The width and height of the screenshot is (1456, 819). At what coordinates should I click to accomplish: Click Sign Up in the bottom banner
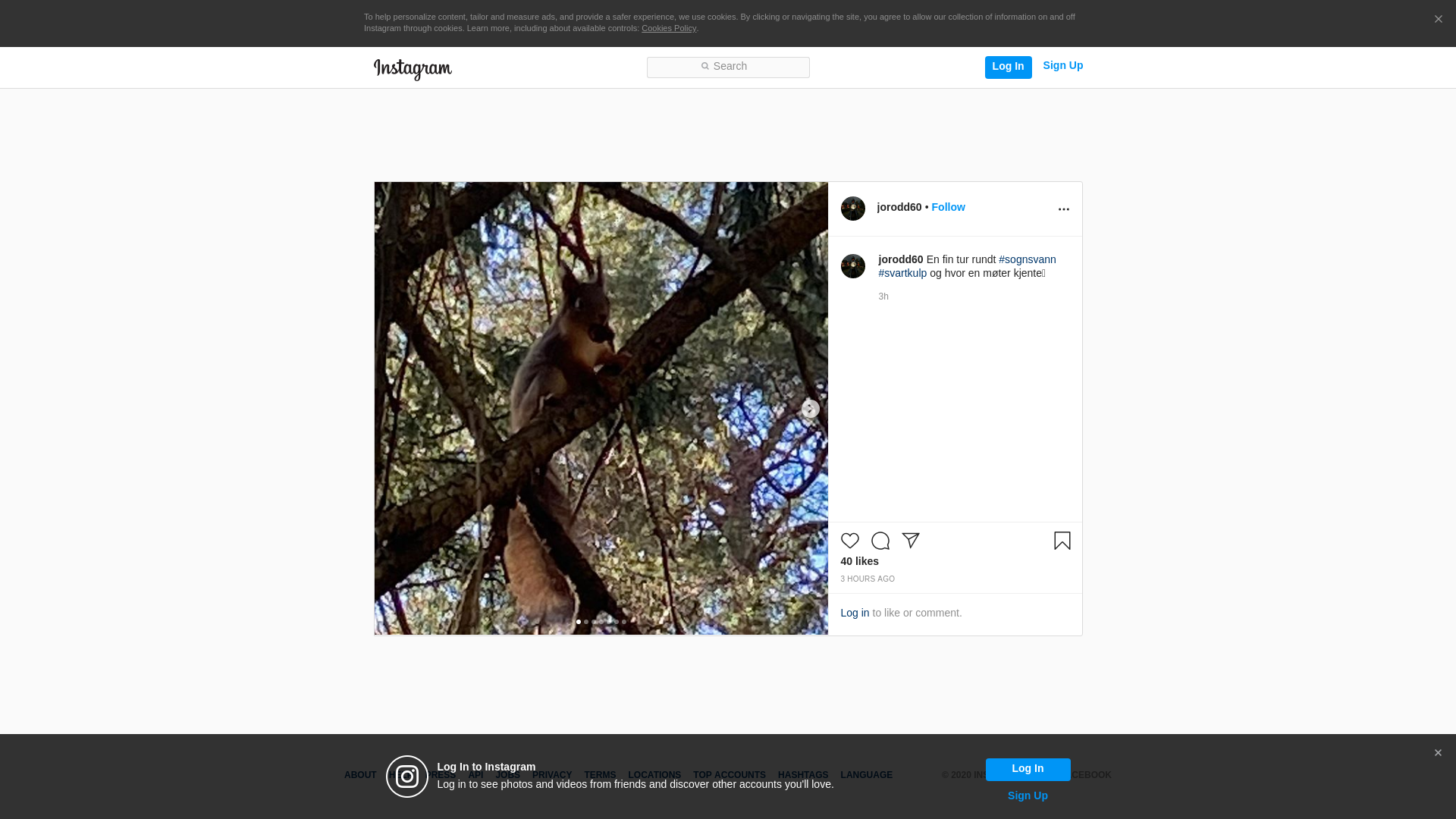pyautogui.click(x=1028, y=795)
